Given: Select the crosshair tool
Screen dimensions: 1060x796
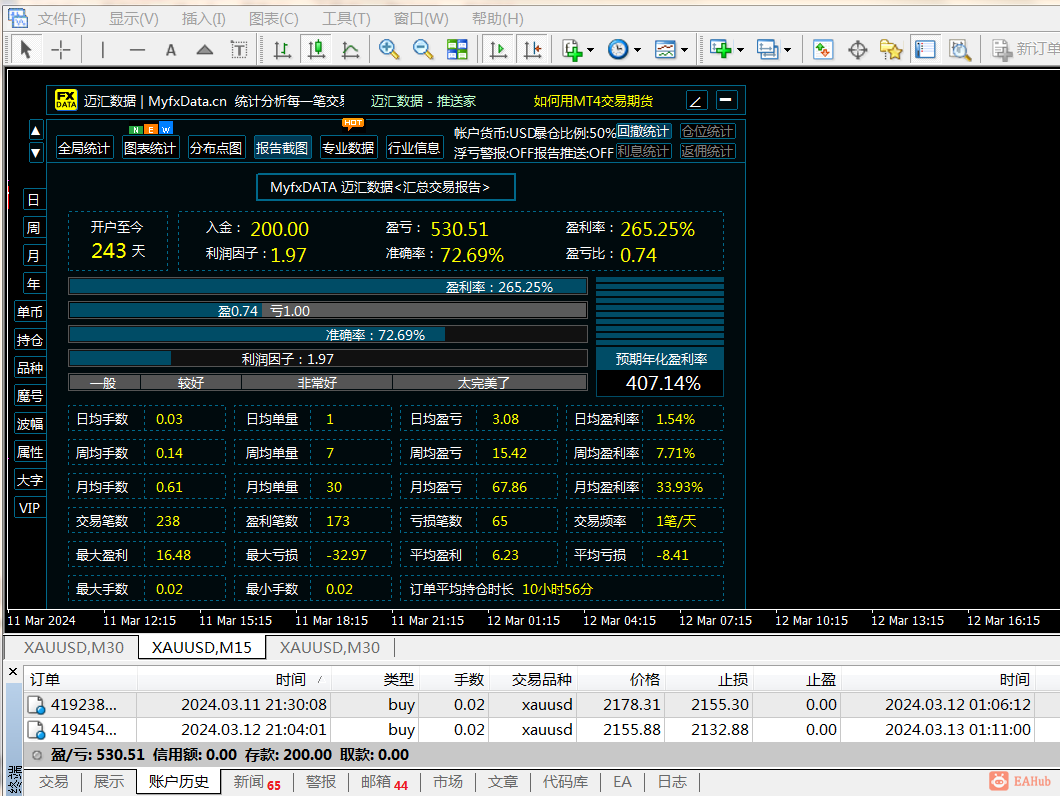Looking at the screenshot, I should [61, 49].
